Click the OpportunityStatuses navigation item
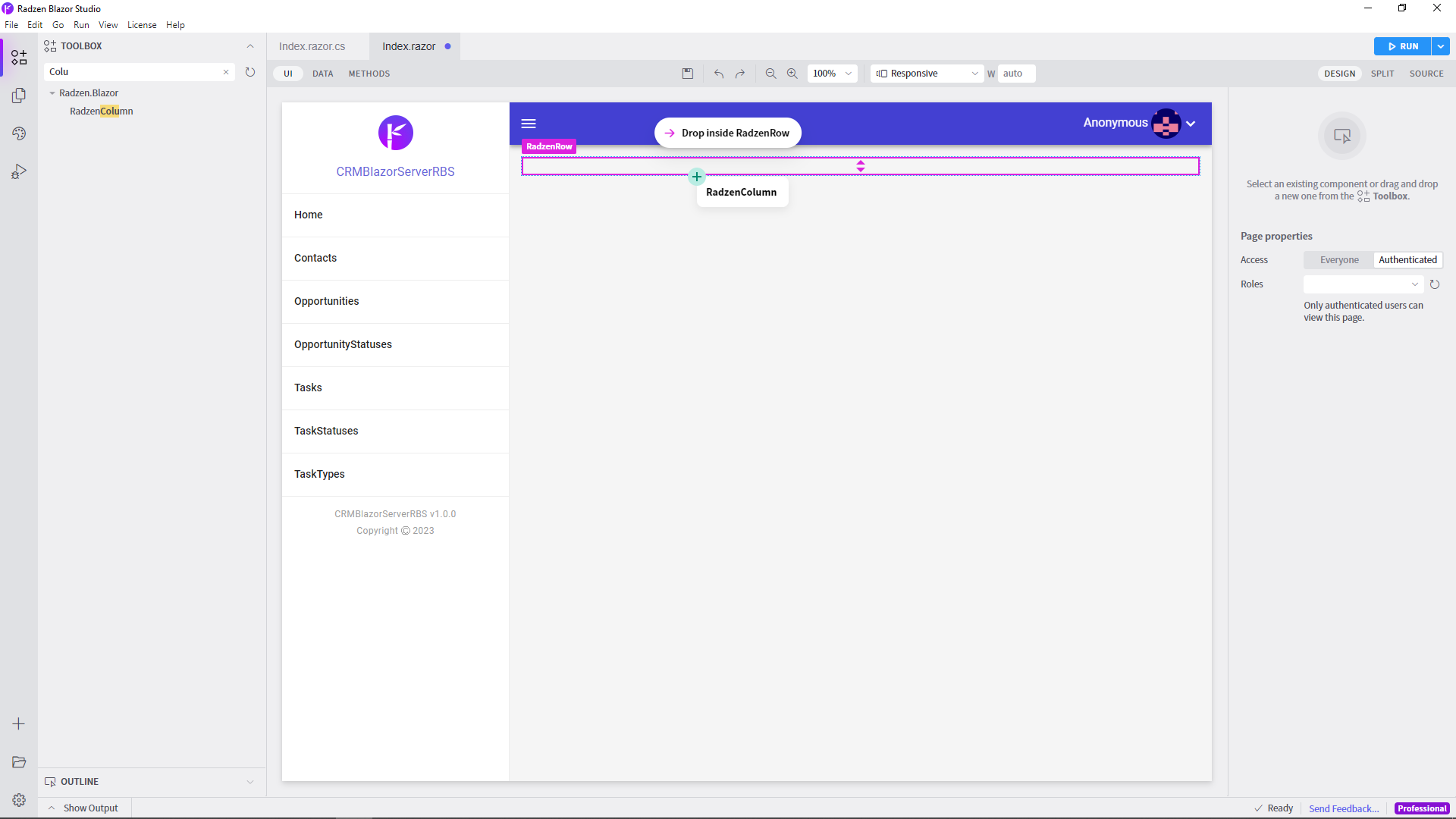 click(x=395, y=345)
